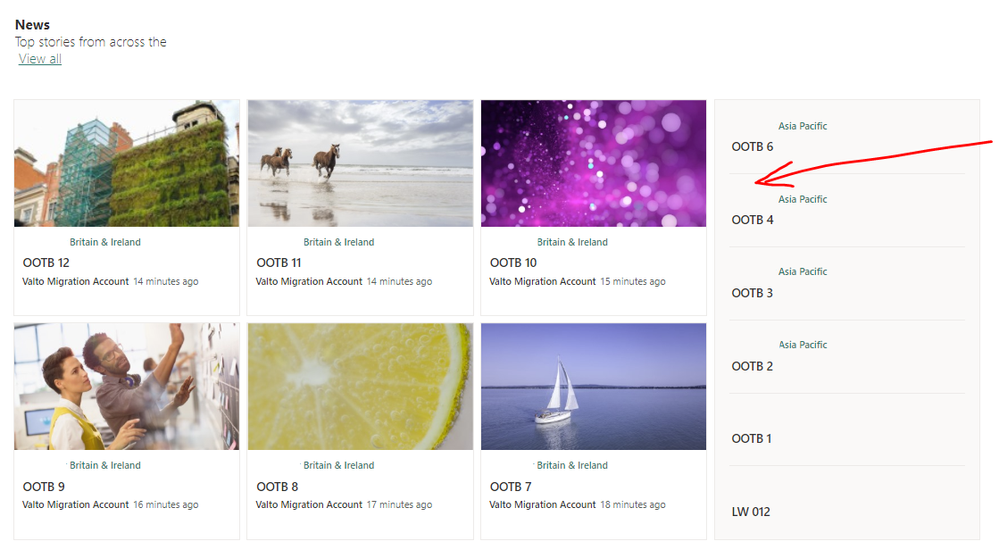Click the OOTB 9 headline

(44, 486)
